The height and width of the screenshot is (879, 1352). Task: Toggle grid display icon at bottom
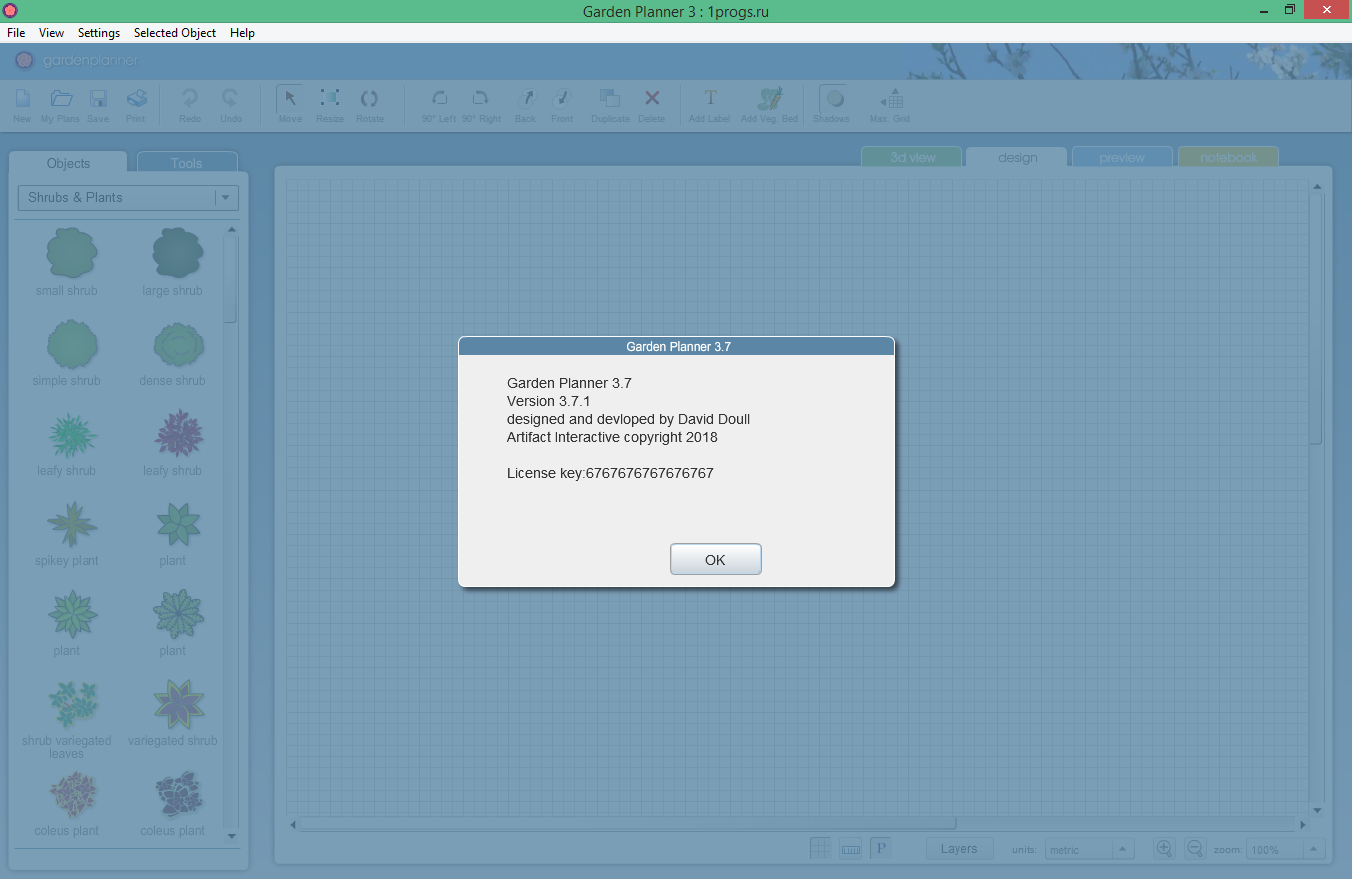pyautogui.click(x=820, y=848)
